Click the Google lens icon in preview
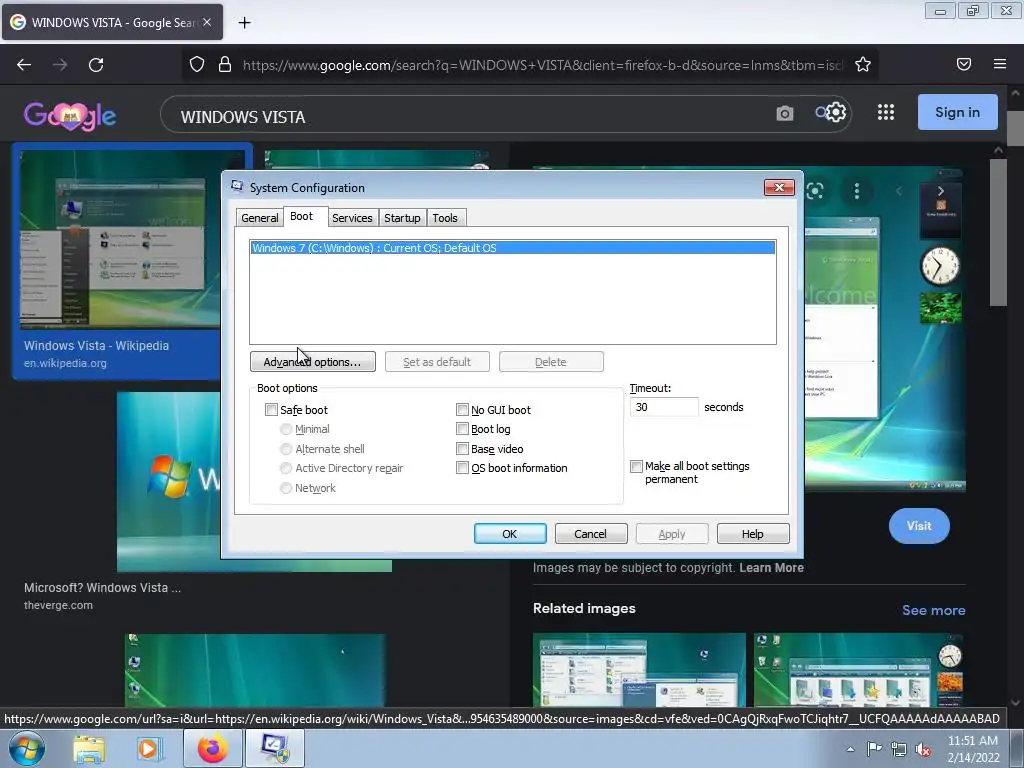Viewport: 1024px width, 768px height. (815, 191)
